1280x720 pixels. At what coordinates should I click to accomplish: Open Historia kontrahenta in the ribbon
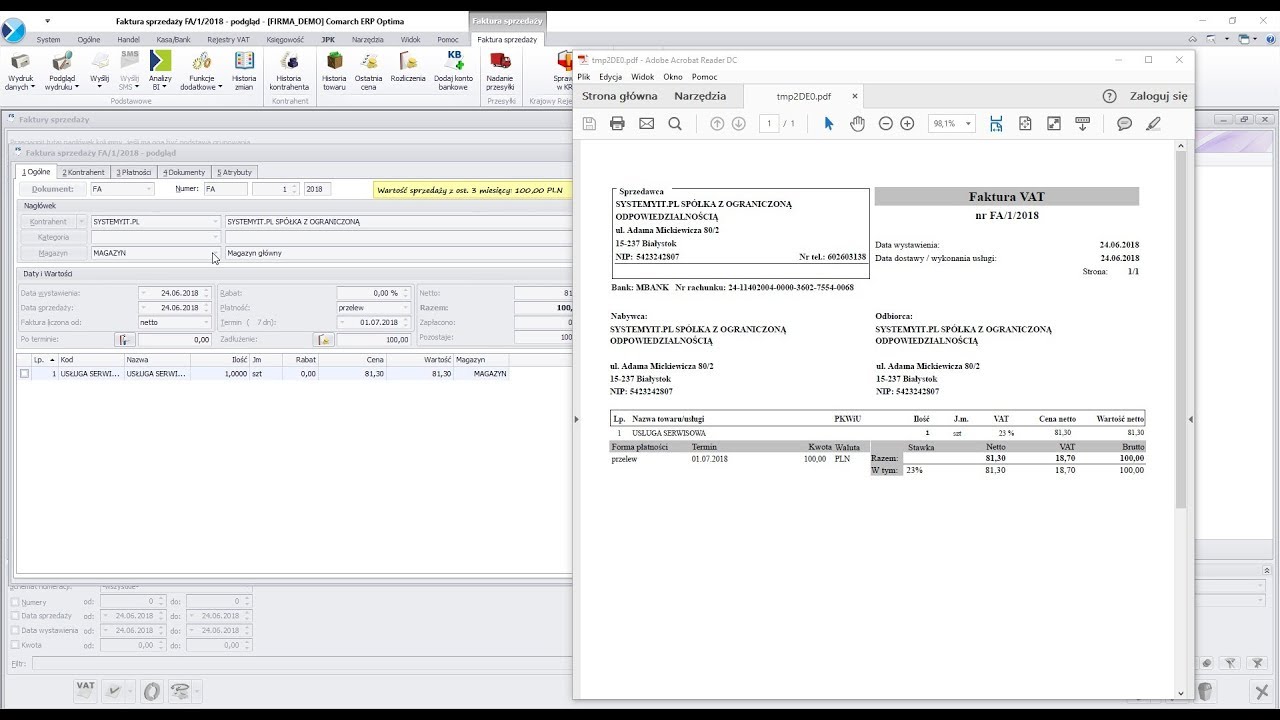(x=289, y=71)
